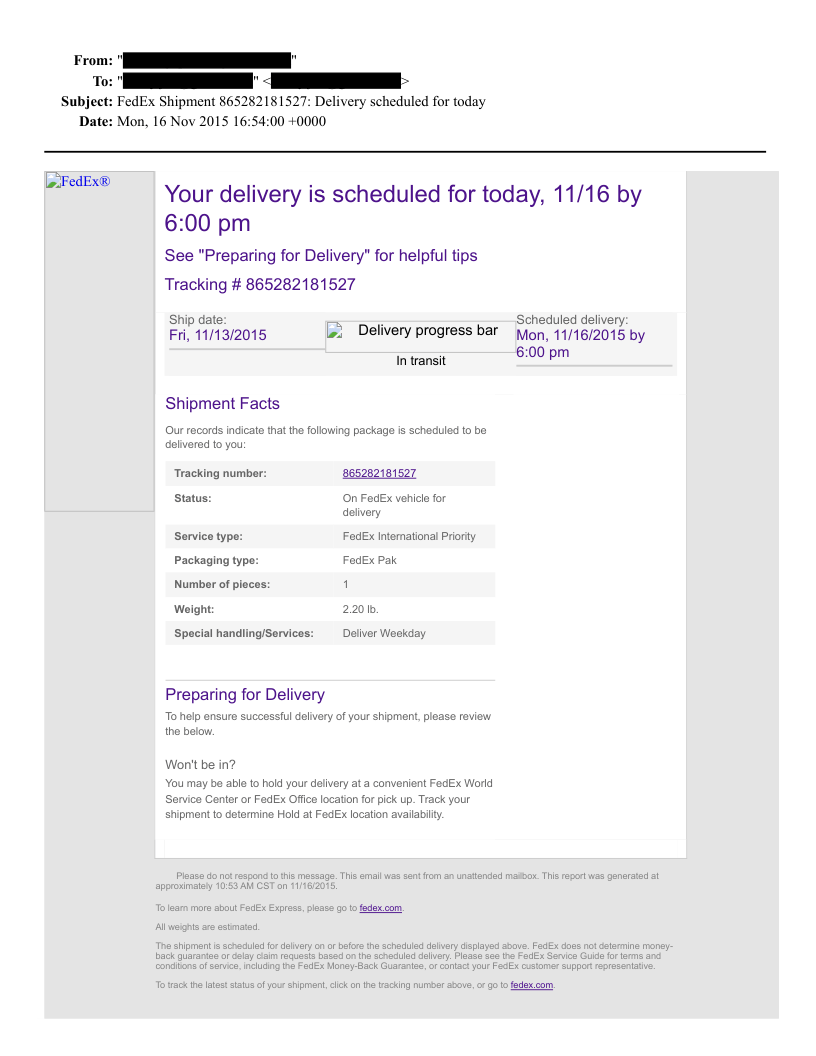Viewport: 816px width, 1056px height.
Task: Open tracking number 865282181527 link in table
Action: tap(379, 473)
